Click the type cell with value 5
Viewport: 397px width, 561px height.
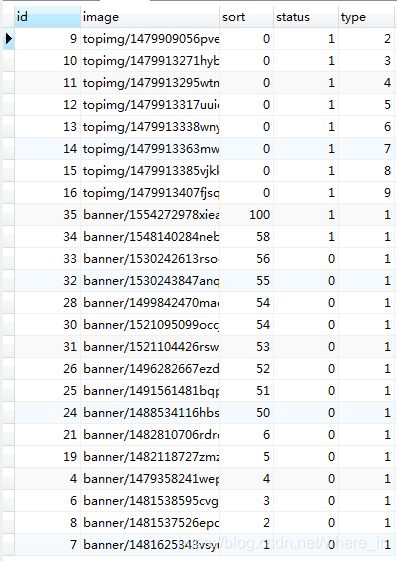click(366, 105)
